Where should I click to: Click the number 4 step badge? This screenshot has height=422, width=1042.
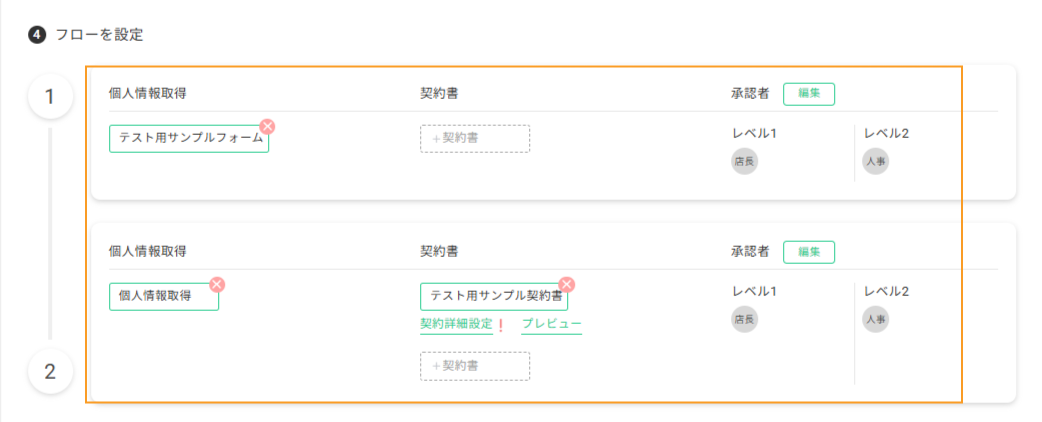(x=37, y=35)
